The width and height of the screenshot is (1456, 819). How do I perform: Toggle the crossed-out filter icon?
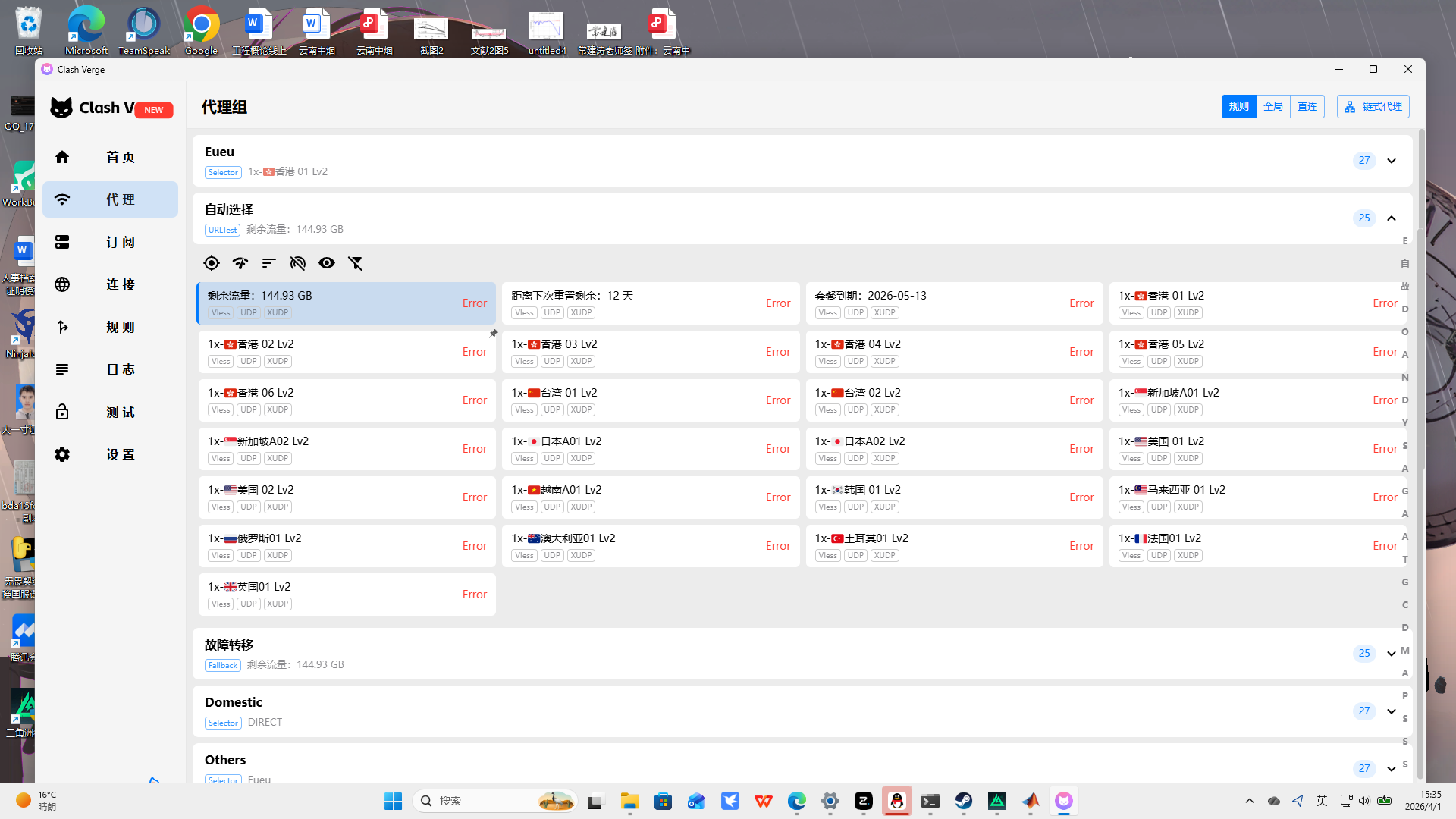(356, 263)
